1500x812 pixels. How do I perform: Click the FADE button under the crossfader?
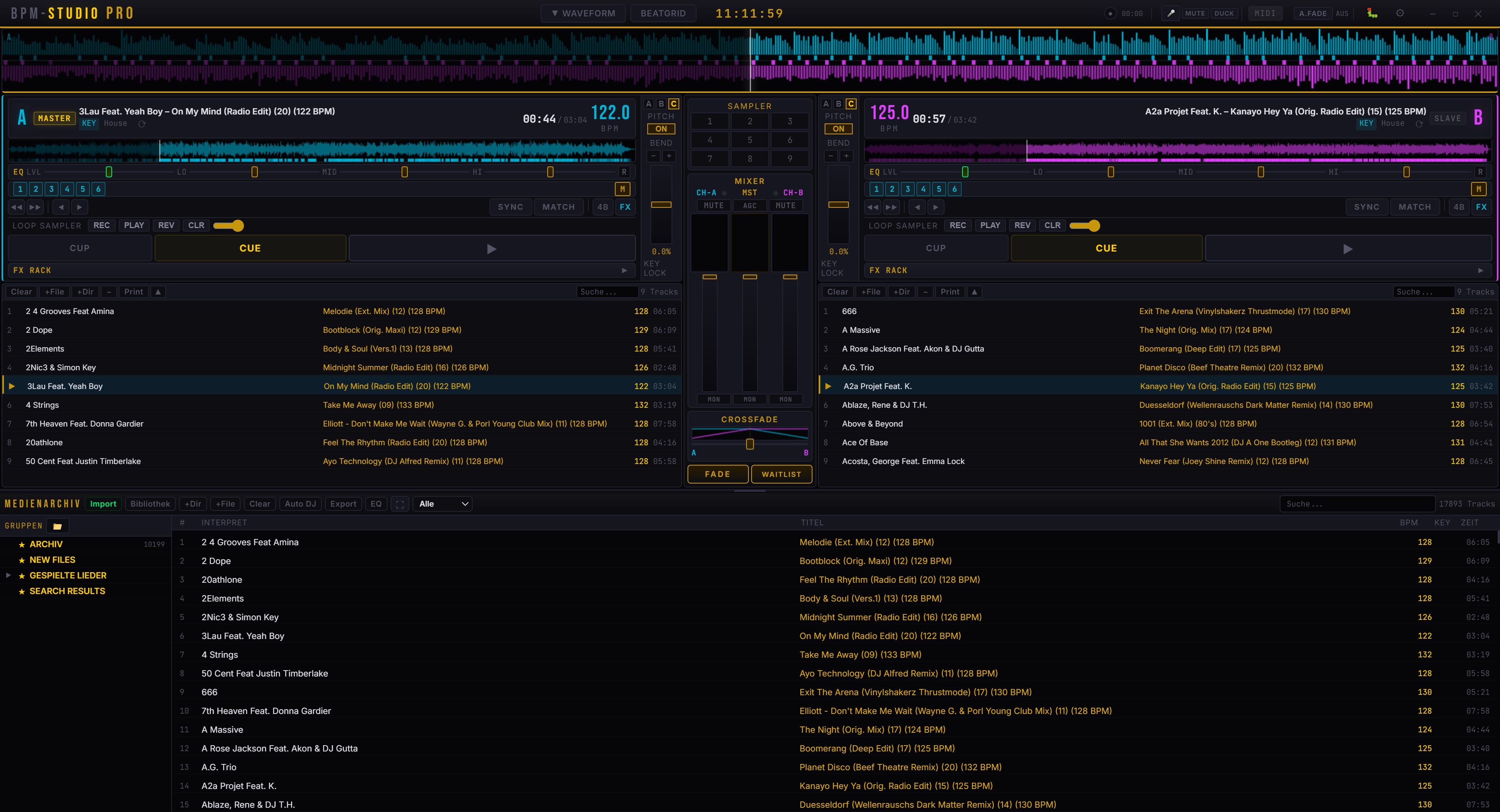(x=718, y=475)
